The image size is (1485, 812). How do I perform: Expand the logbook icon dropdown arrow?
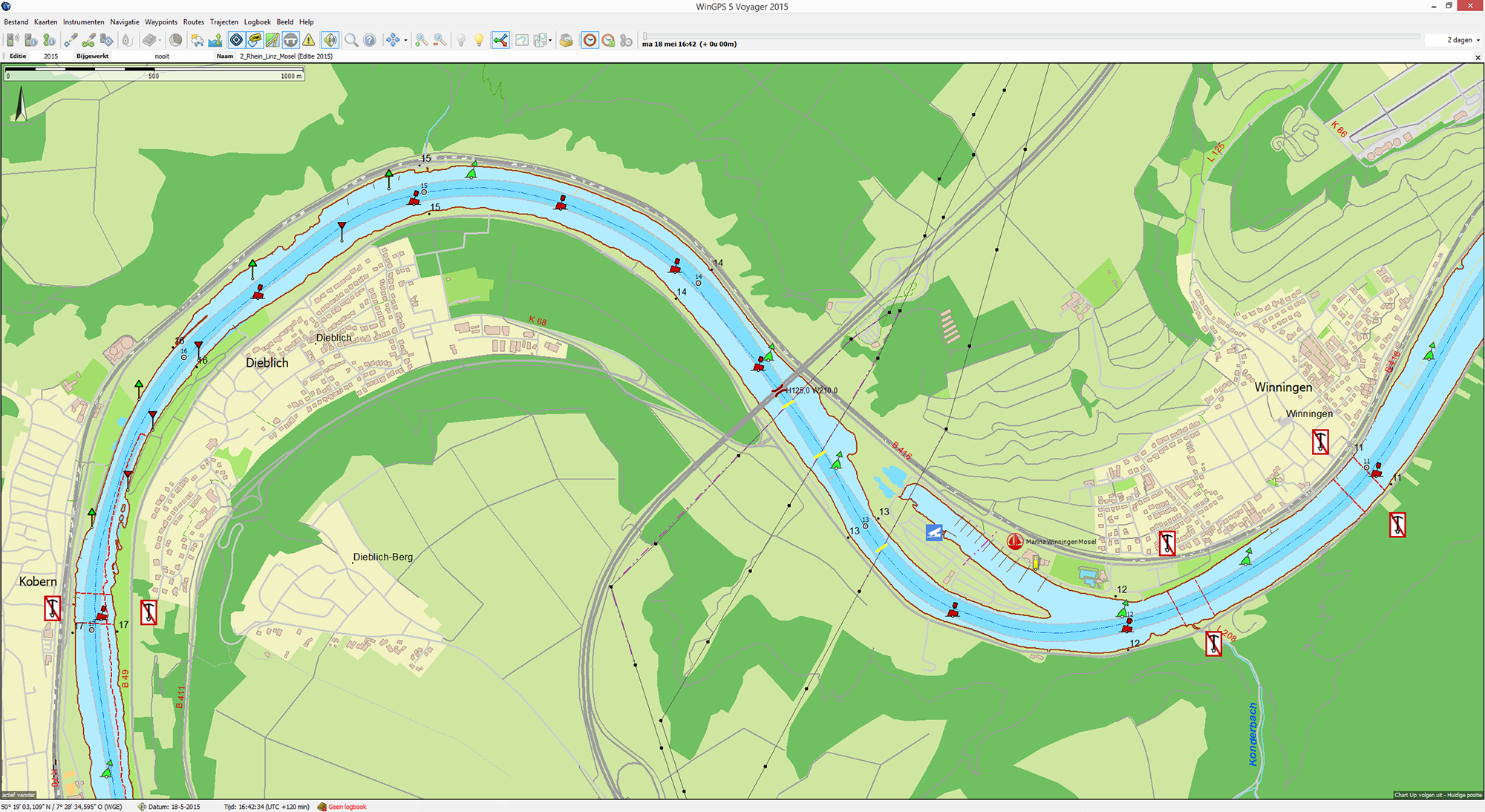(160, 41)
